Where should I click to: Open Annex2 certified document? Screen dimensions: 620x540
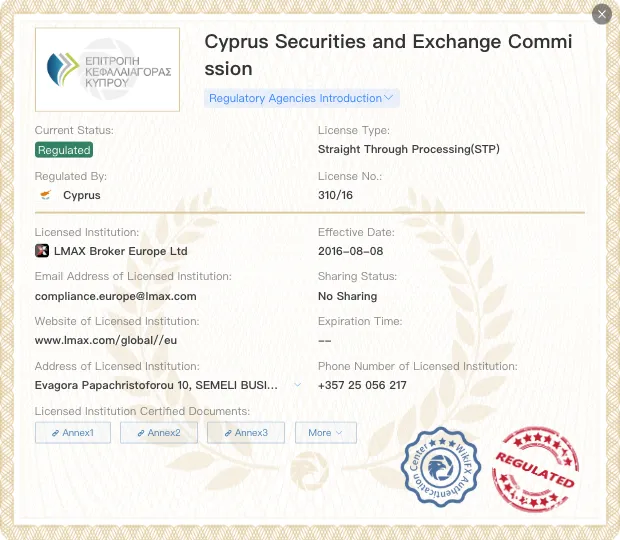(159, 433)
